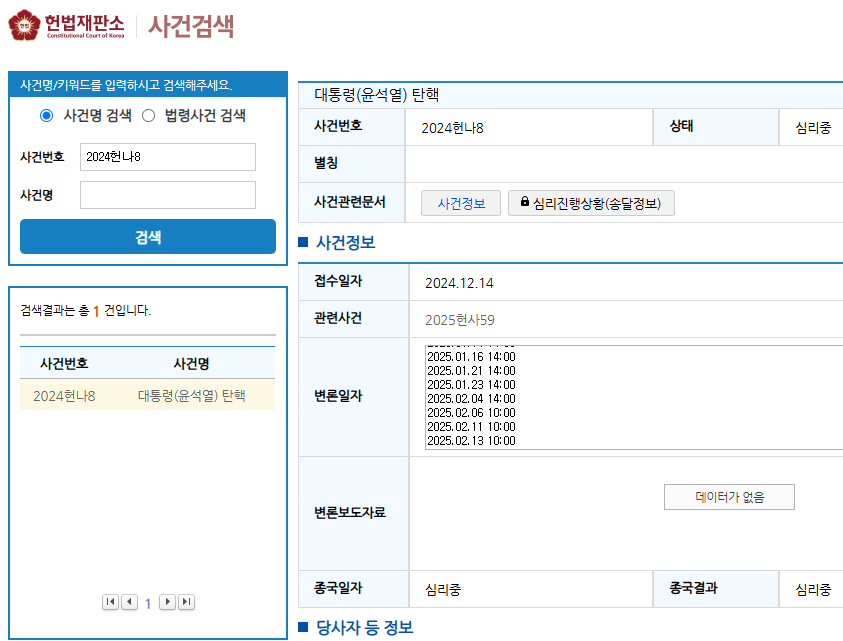This screenshot has height=641, width=843.
Task: Click case number value 2024헌나8 in detail table
Action: pos(452,128)
